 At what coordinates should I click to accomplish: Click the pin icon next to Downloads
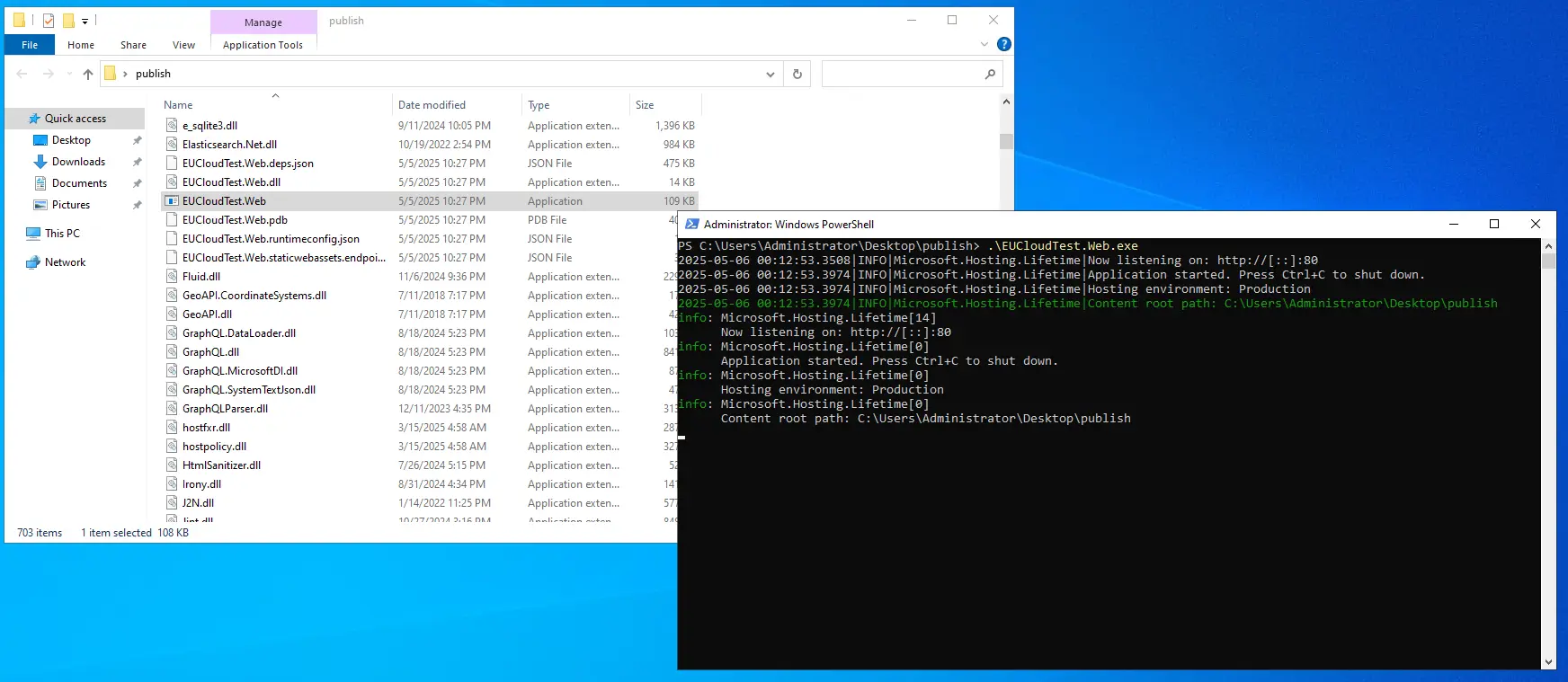tap(137, 162)
